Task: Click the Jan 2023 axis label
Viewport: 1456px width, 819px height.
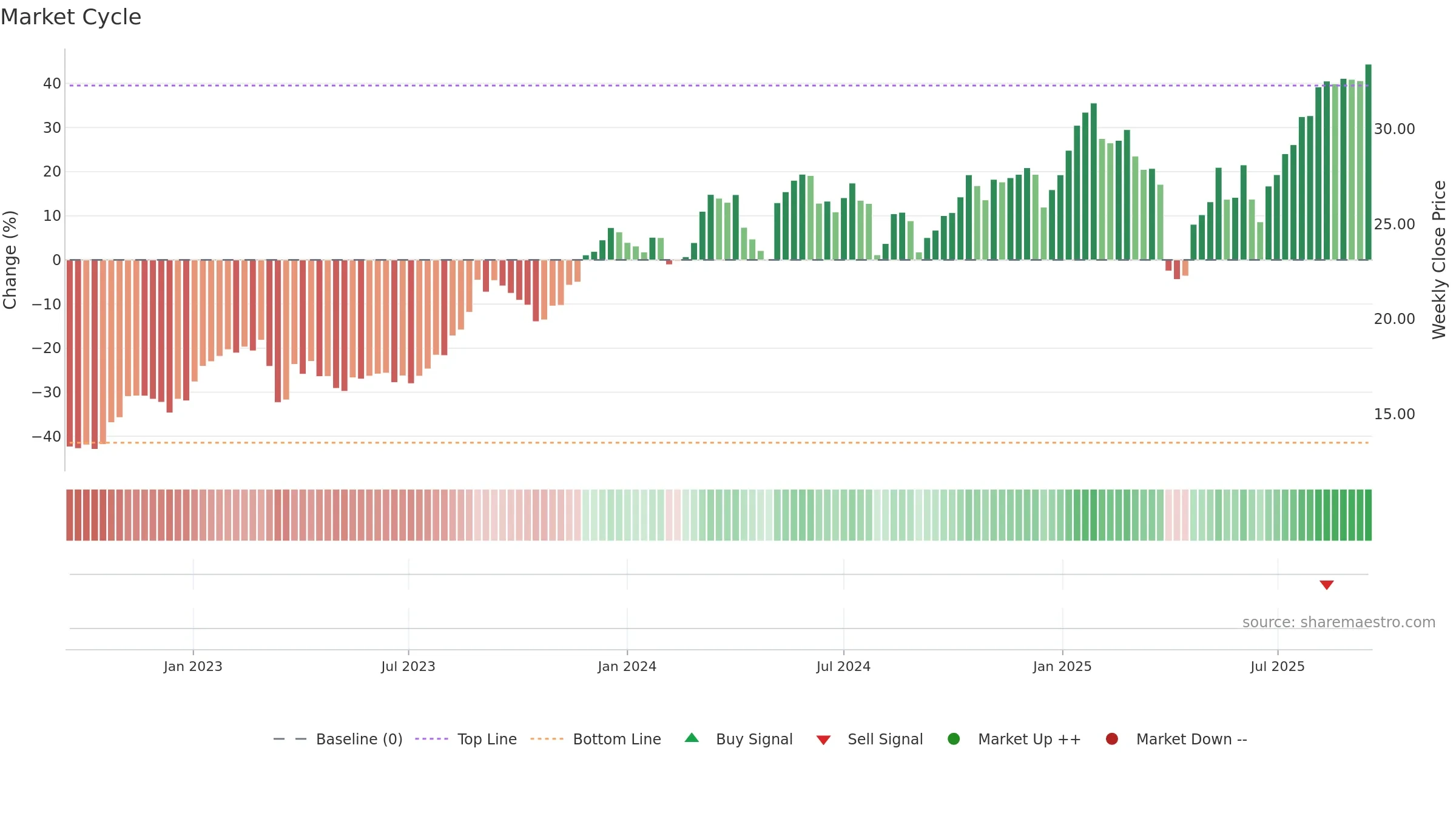Action: pyautogui.click(x=193, y=666)
